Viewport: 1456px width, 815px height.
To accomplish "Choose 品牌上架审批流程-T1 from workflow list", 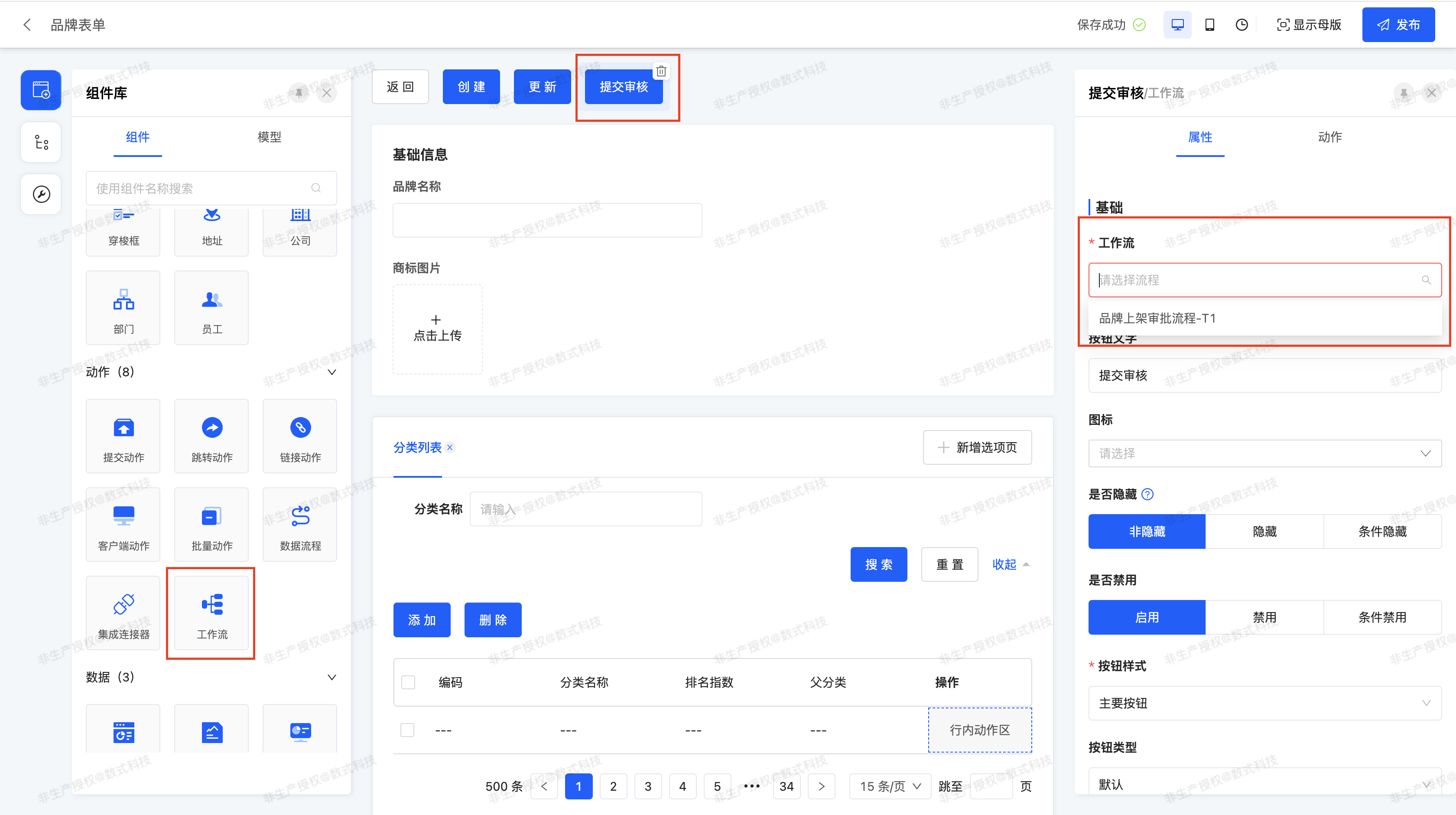I will (1265, 318).
